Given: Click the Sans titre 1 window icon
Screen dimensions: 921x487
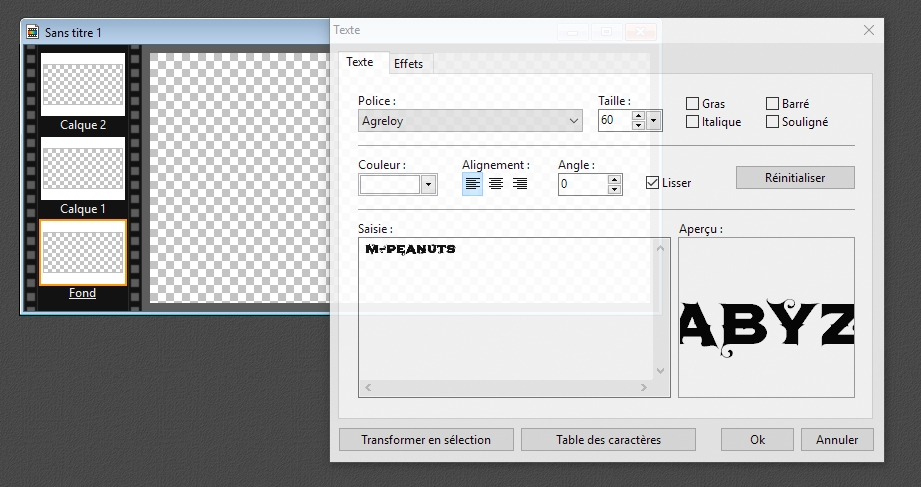Looking at the screenshot, I should pyautogui.click(x=32, y=32).
